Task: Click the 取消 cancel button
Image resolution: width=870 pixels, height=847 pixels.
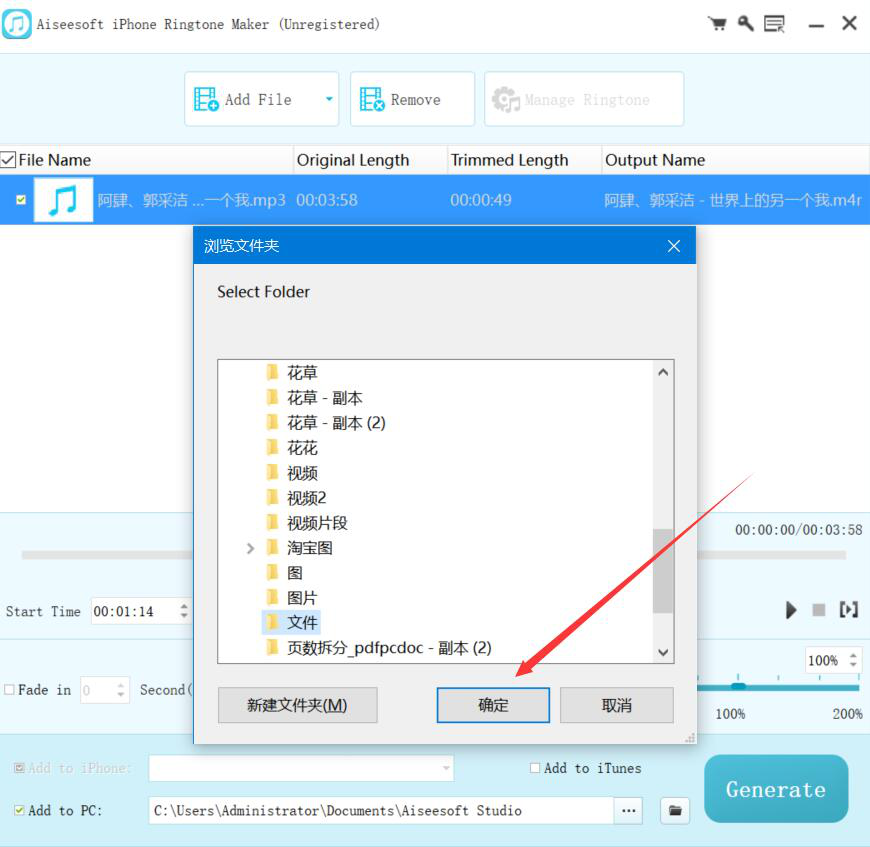Action: [x=616, y=705]
